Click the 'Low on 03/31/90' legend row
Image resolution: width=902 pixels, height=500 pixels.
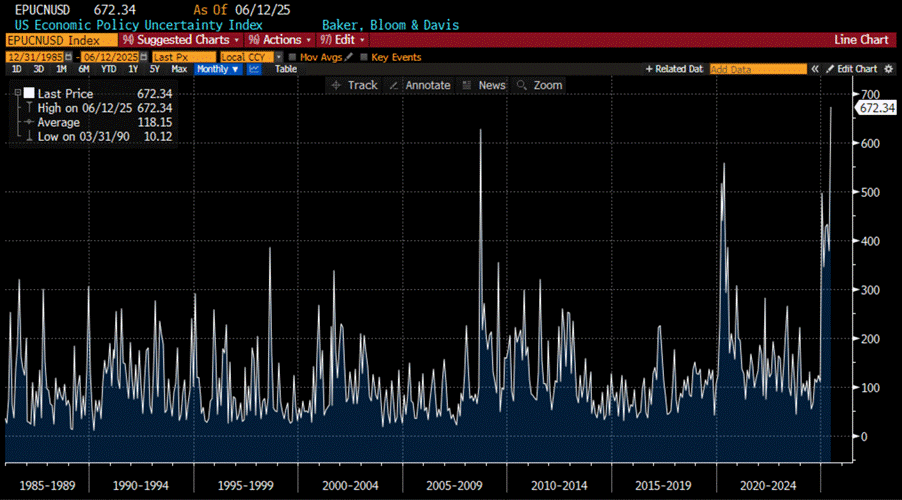pos(105,136)
